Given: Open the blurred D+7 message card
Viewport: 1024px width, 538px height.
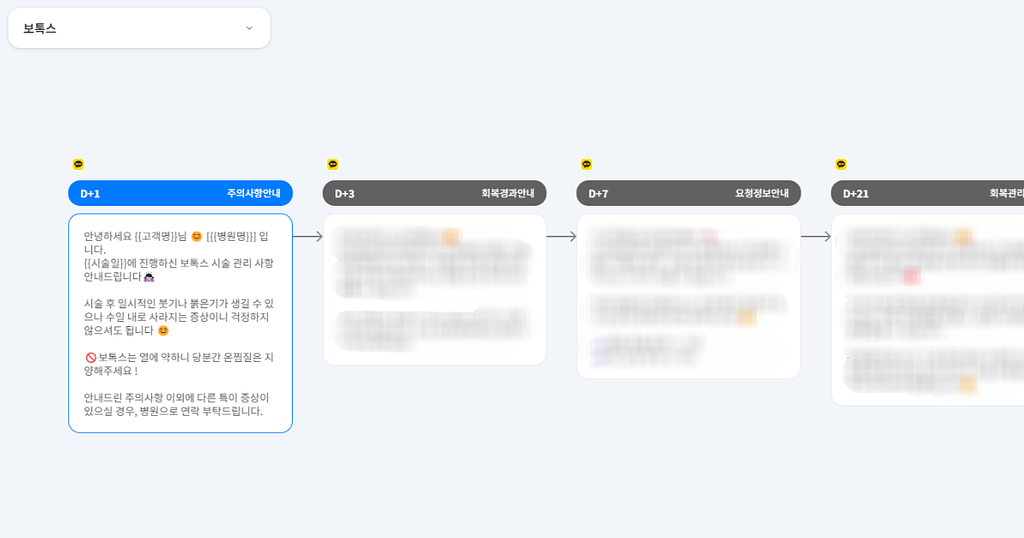Looking at the screenshot, I should click(688, 296).
